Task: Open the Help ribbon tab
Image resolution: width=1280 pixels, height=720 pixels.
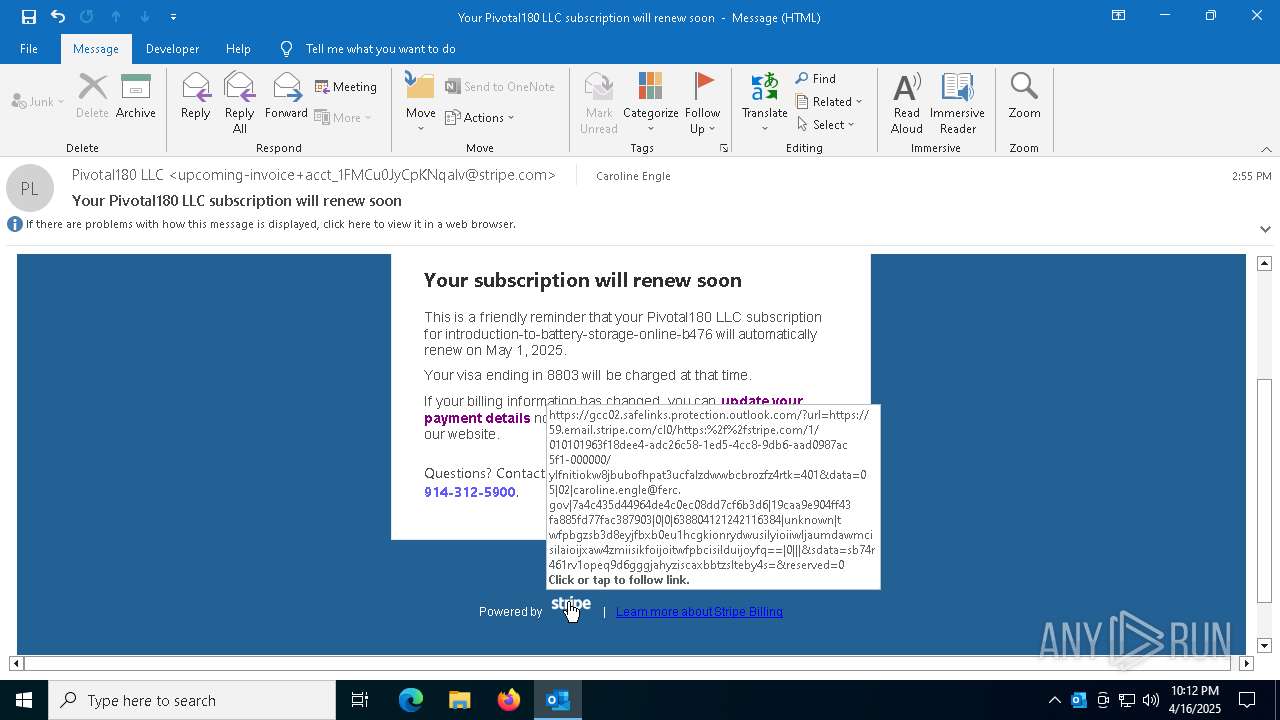Action: [238, 49]
